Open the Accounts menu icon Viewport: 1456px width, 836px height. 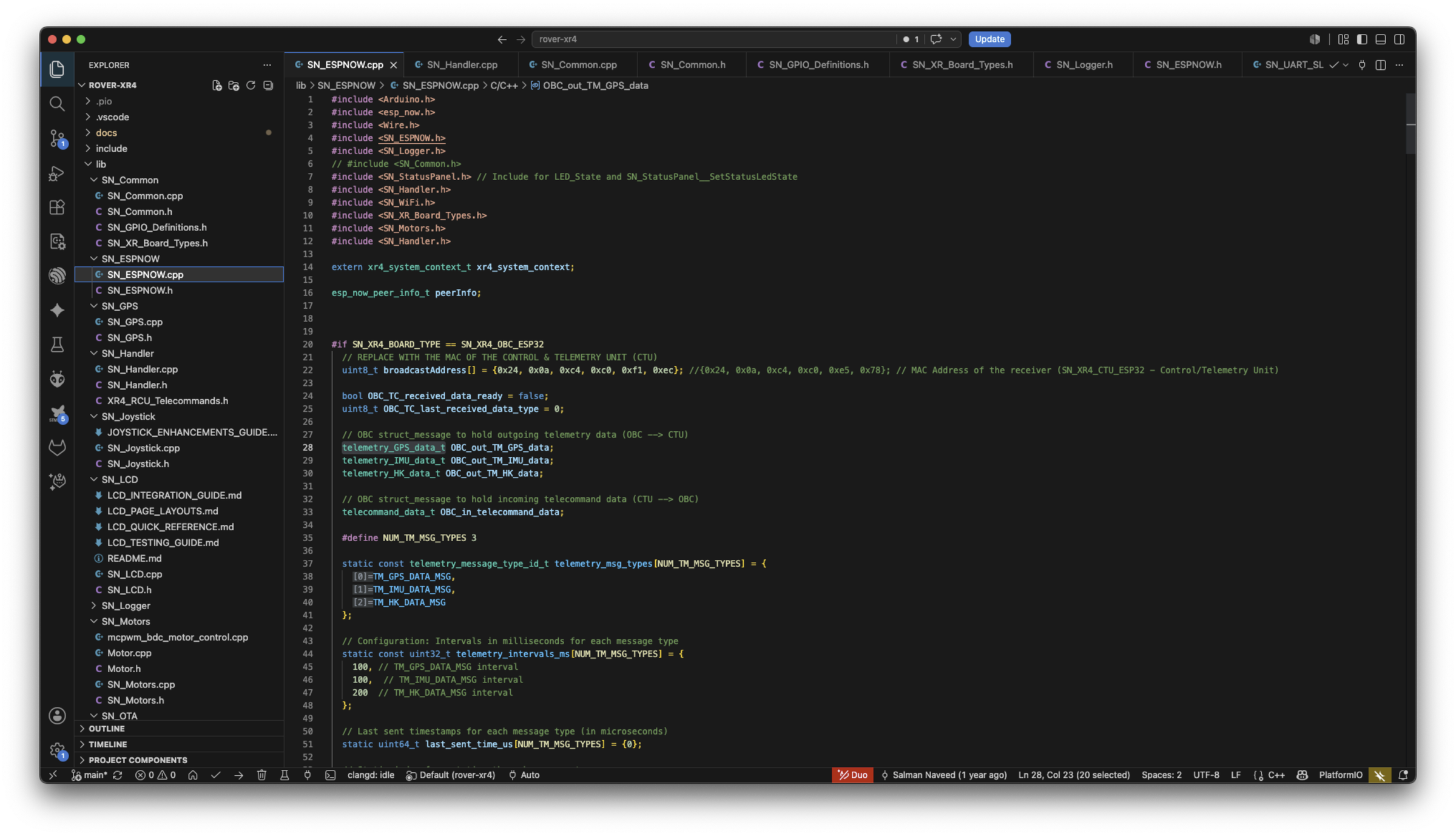pos(57,716)
